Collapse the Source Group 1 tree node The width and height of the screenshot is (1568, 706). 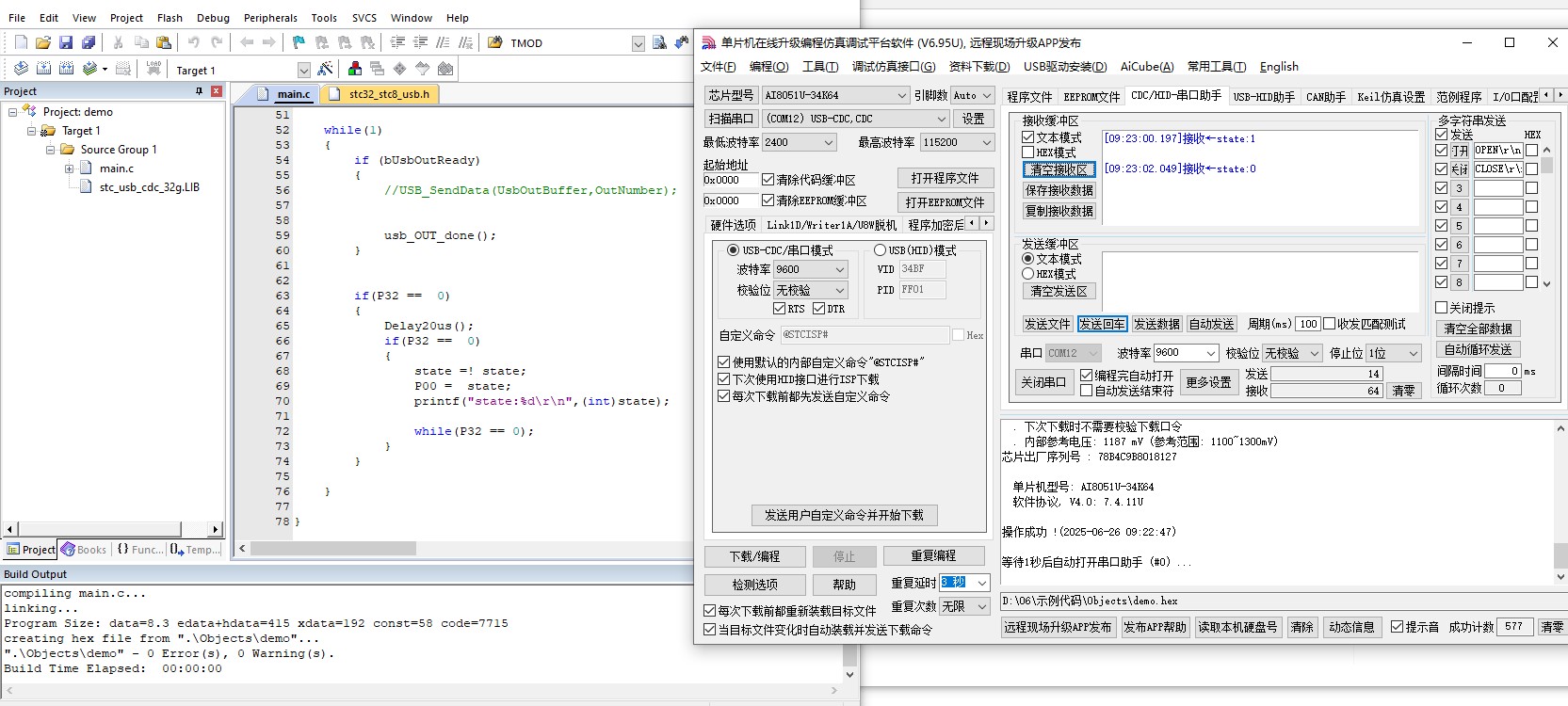(51, 150)
